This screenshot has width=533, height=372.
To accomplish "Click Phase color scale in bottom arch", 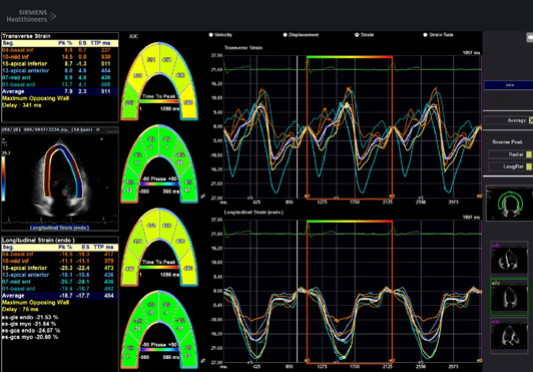I will click(x=159, y=350).
